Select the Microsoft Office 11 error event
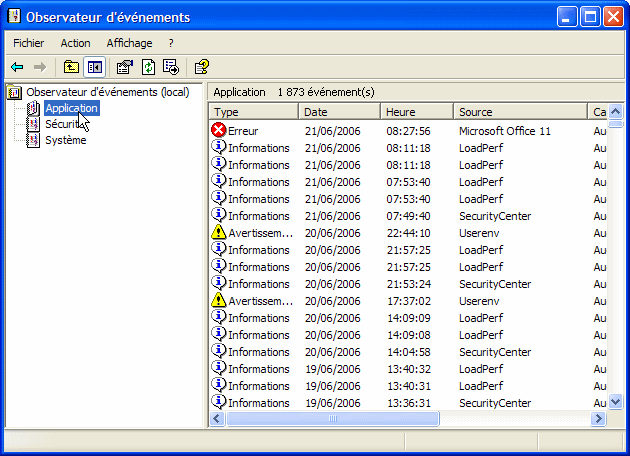630x456 pixels. coord(504,130)
